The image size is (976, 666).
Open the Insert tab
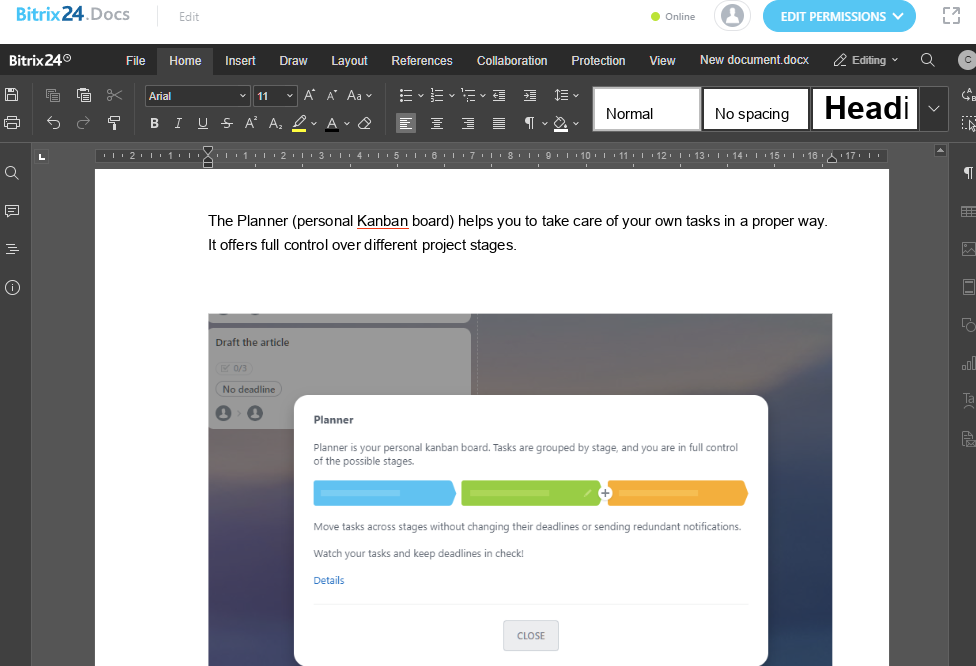240,61
